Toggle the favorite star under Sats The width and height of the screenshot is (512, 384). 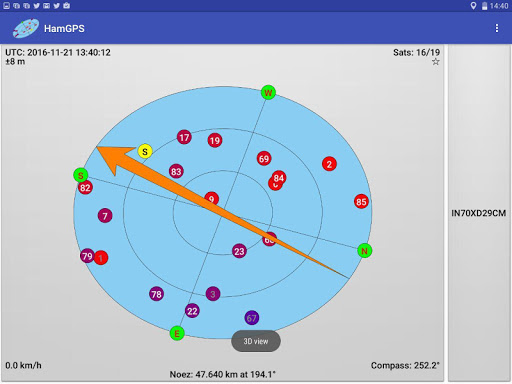click(x=436, y=62)
